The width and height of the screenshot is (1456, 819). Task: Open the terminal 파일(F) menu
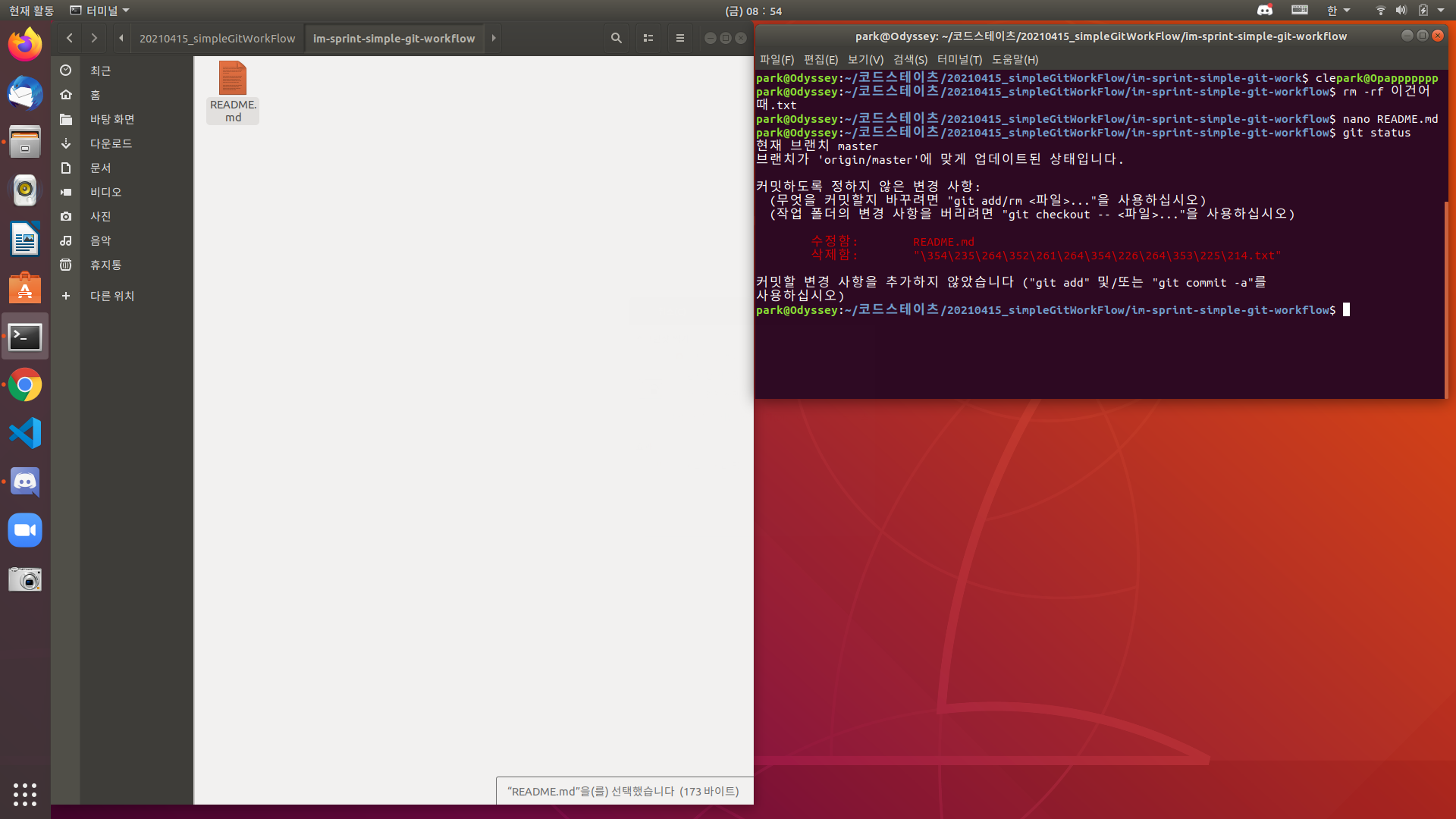[x=777, y=59]
